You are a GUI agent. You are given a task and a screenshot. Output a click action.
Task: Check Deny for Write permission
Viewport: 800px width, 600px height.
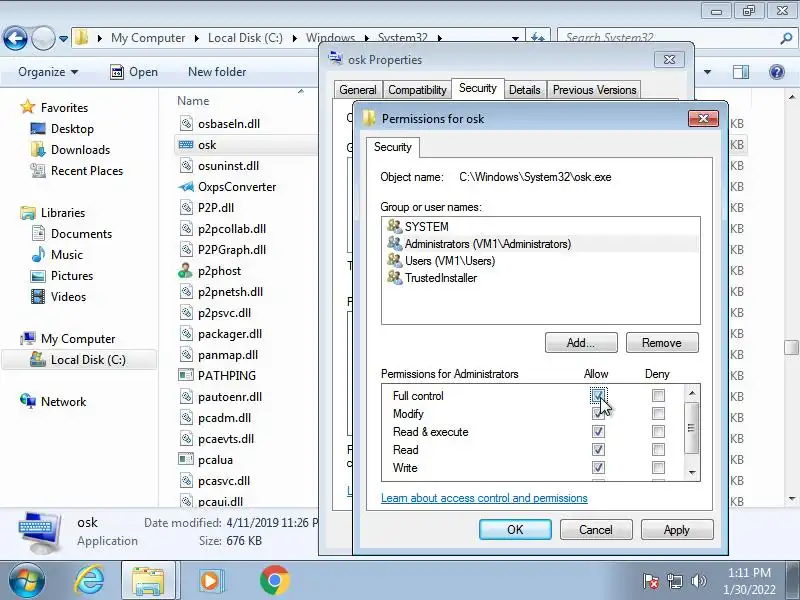658,467
